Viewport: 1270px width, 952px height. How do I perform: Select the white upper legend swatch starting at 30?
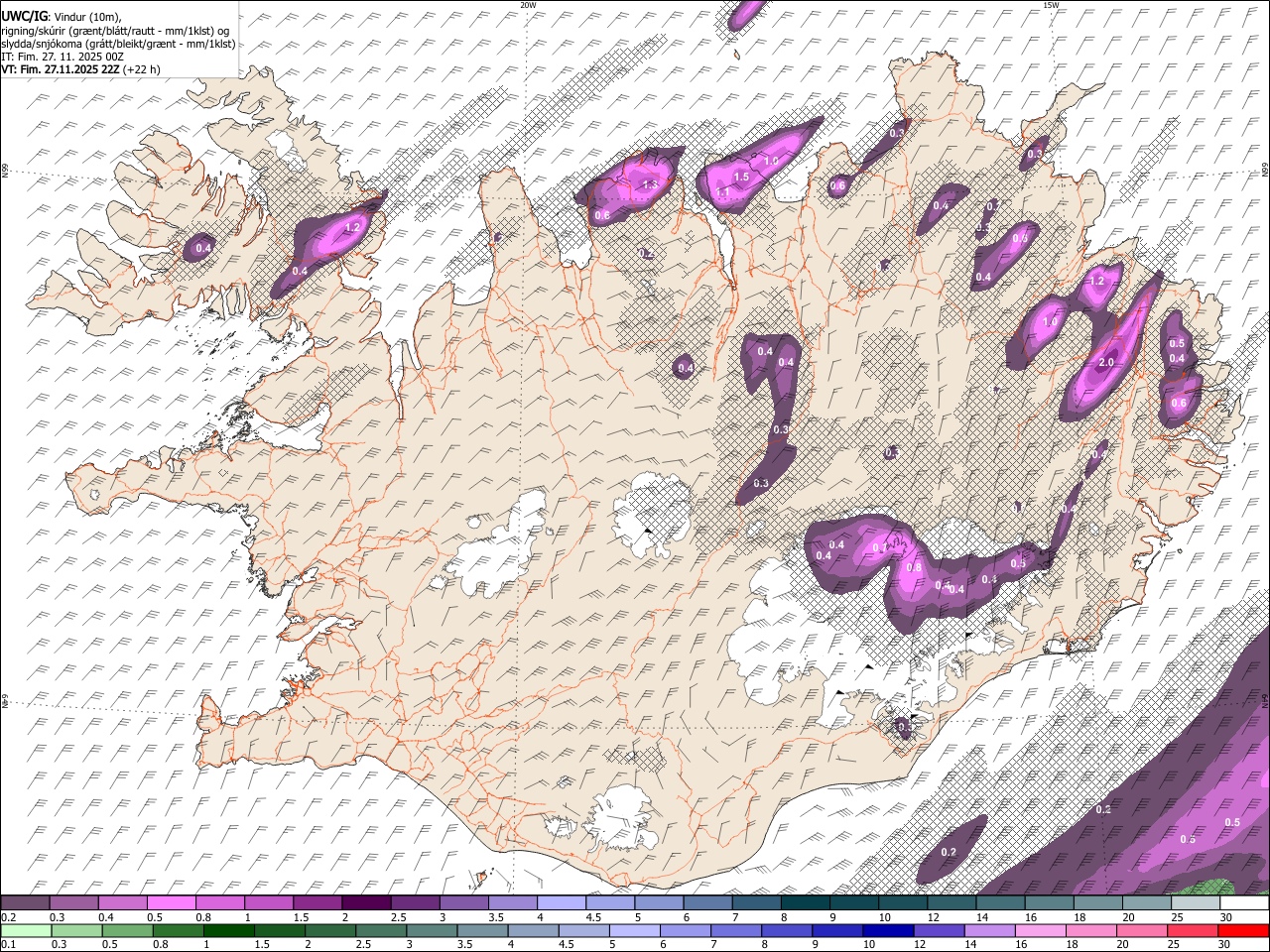click(1244, 903)
